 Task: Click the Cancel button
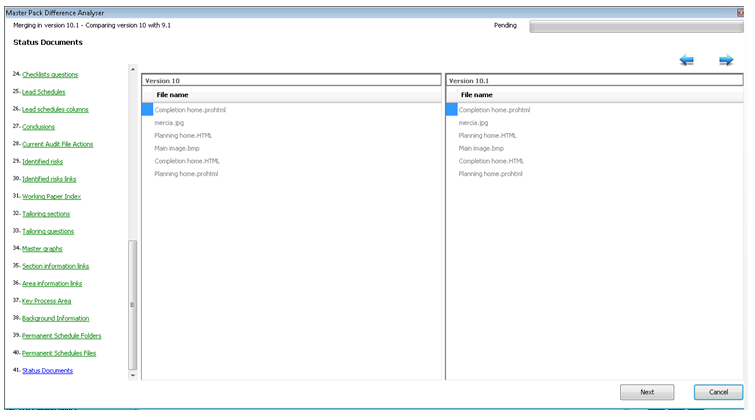pyautogui.click(x=718, y=392)
